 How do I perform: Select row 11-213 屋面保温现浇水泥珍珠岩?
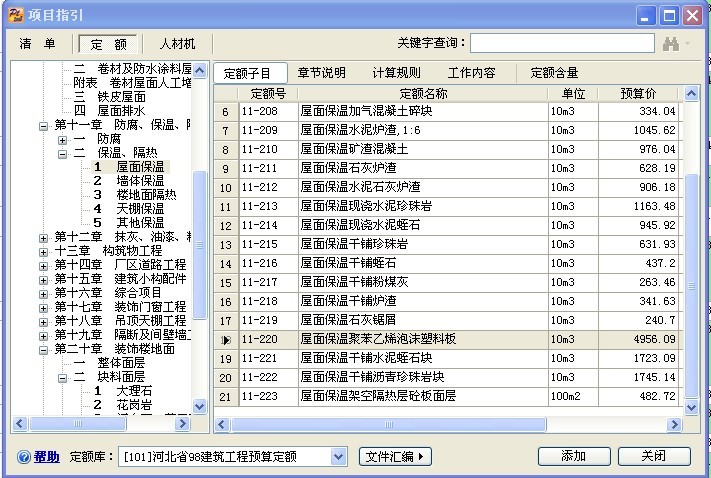coord(447,206)
